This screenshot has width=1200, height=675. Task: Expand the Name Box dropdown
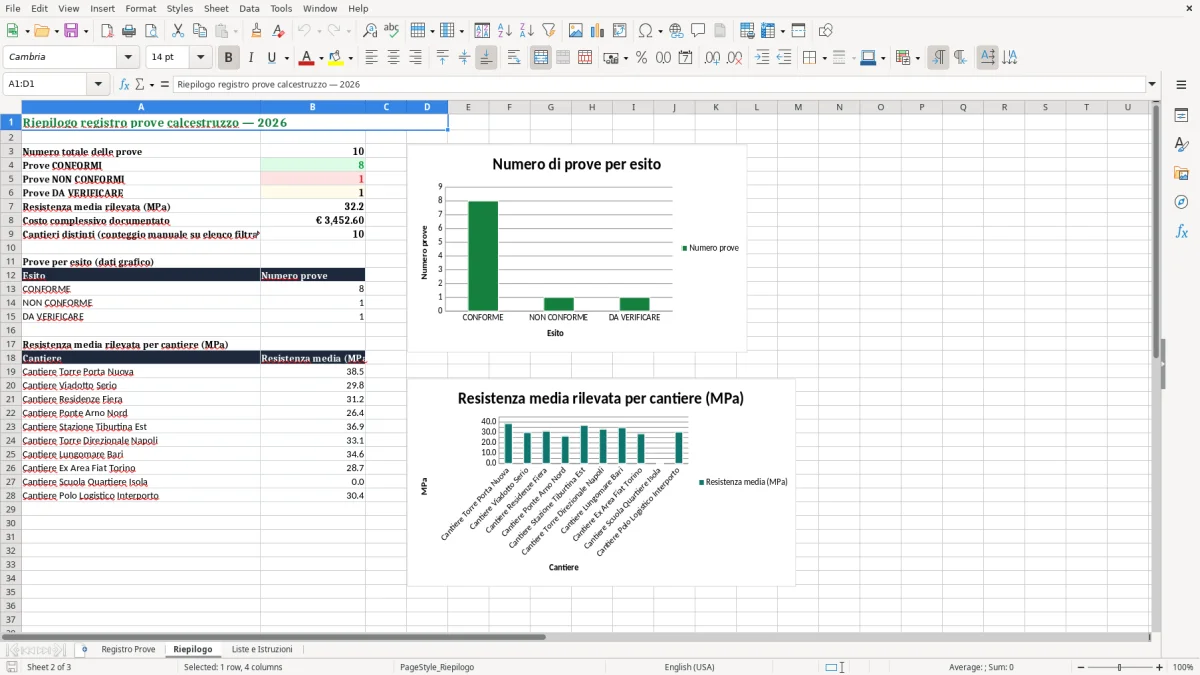99,84
